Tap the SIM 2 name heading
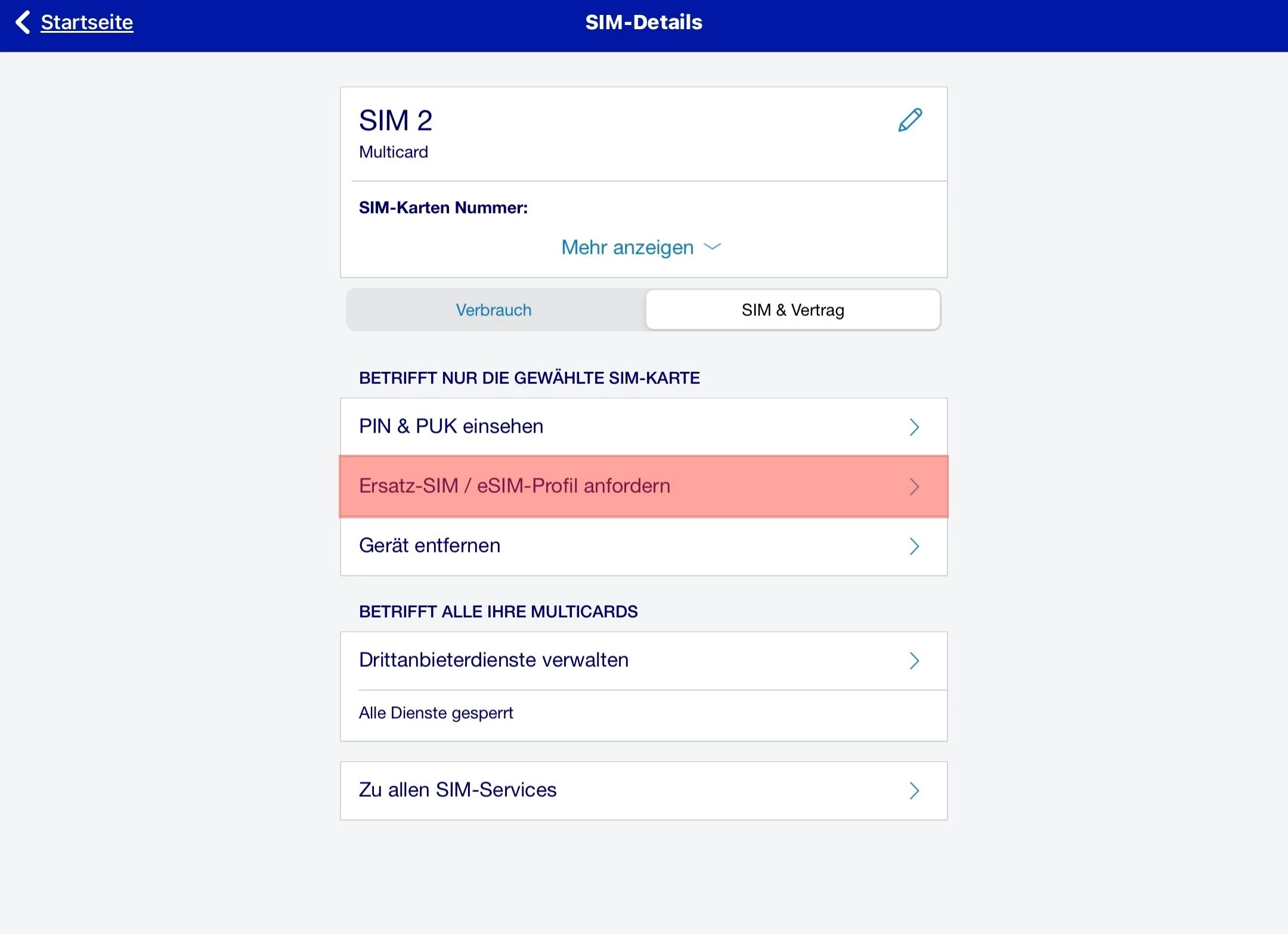The height and width of the screenshot is (934, 1288). point(395,120)
